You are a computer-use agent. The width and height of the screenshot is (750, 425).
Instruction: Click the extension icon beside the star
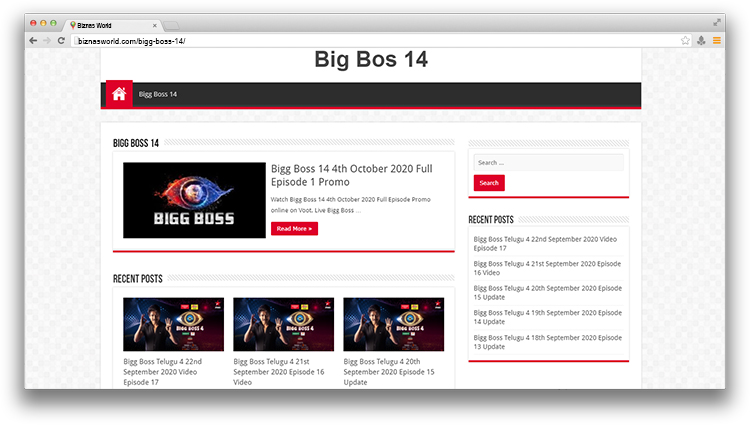pos(701,41)
